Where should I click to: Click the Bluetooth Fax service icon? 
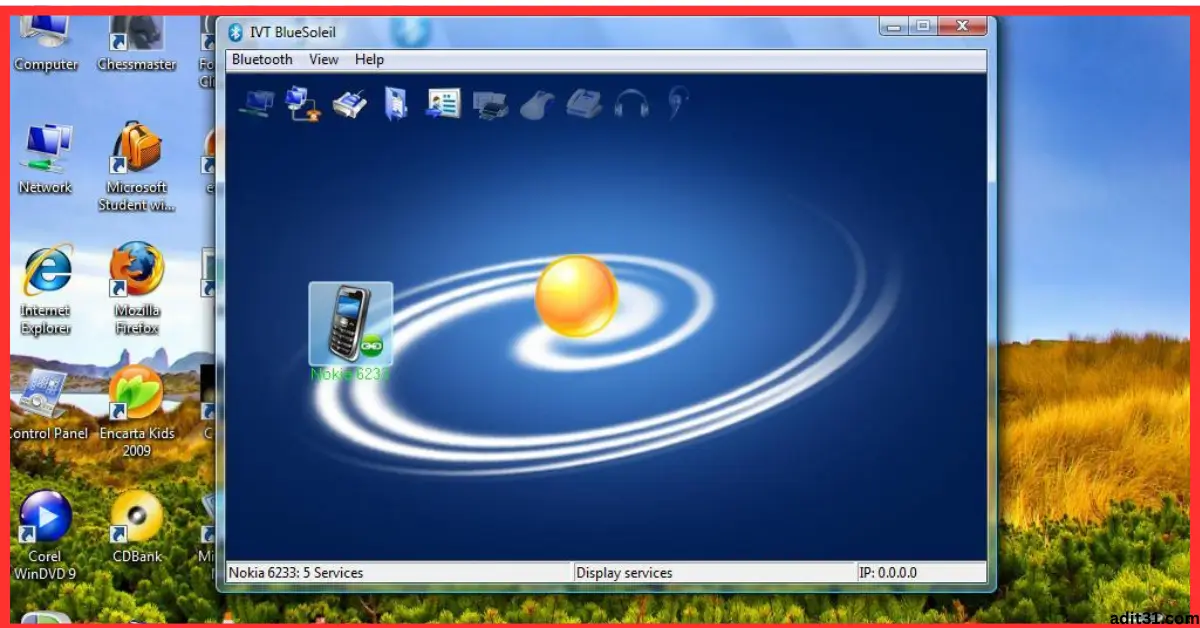click(x=583, y=103)
